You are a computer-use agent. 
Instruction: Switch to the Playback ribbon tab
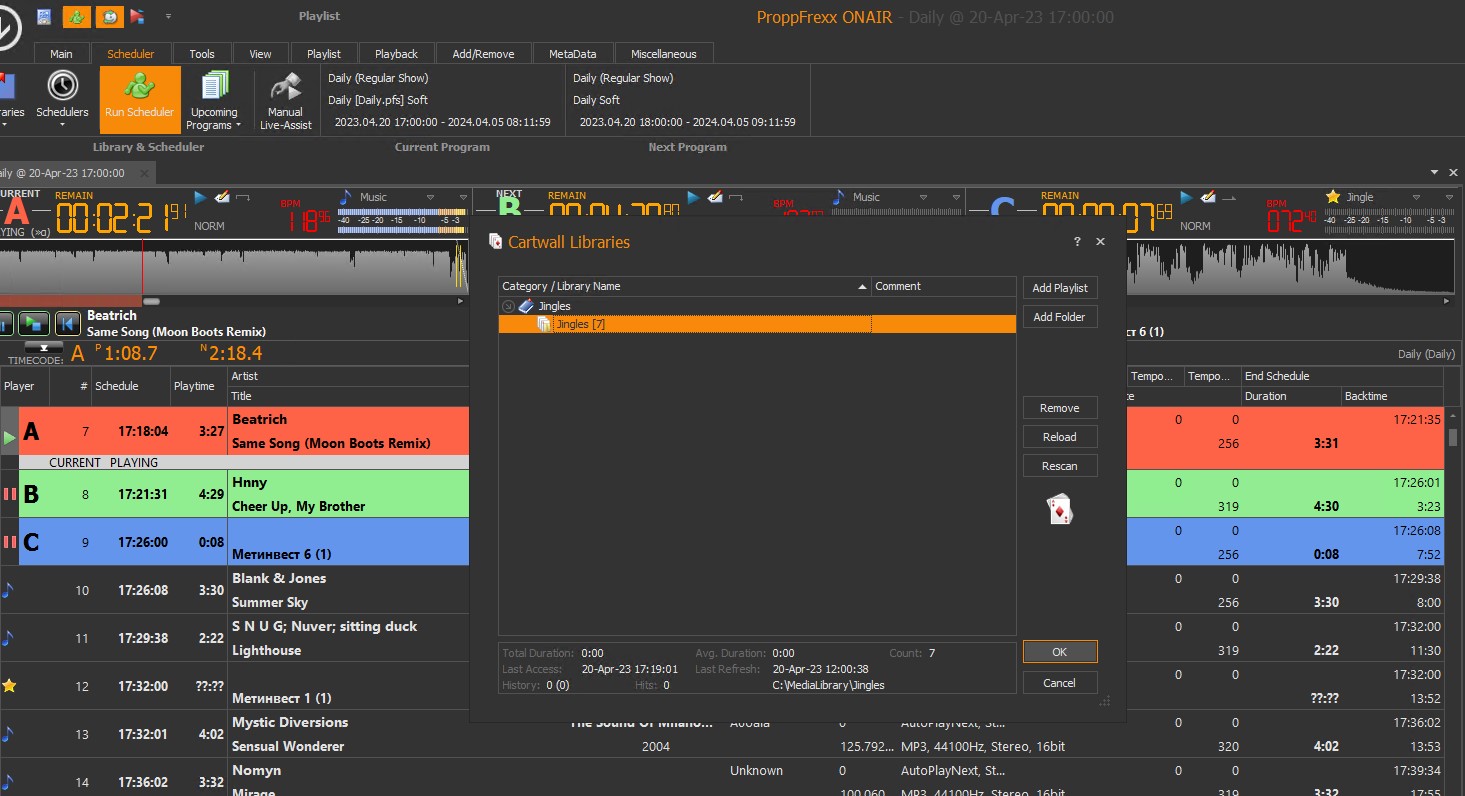(396, 54)
